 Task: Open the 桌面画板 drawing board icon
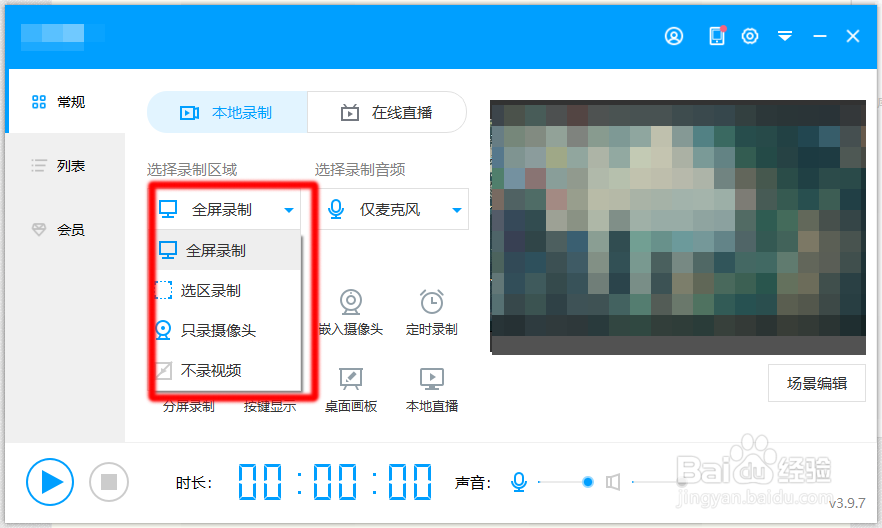tap(351, 379)
